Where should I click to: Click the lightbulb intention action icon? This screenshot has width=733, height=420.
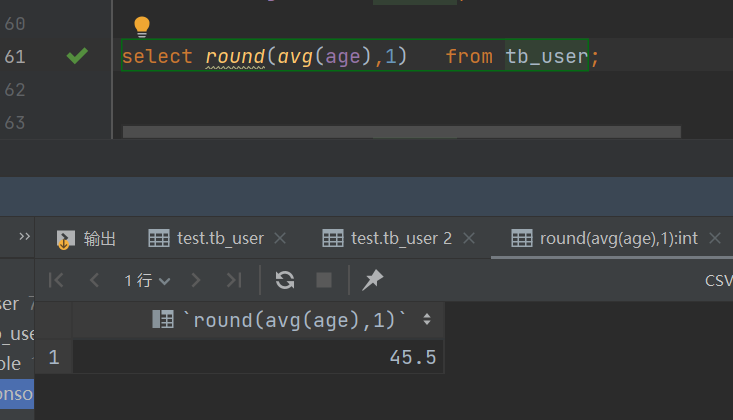click(142, 26)
